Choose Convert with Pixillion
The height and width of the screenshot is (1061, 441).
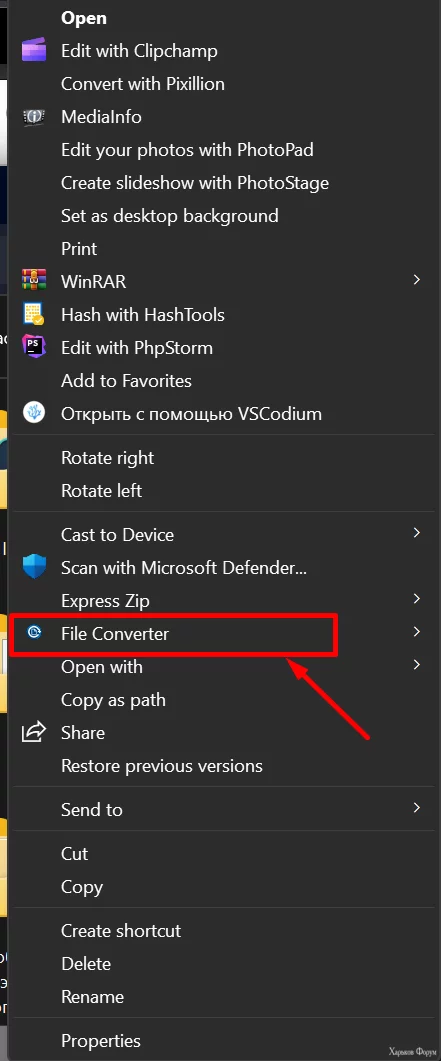pyautogui.click(x=143, y=84)
